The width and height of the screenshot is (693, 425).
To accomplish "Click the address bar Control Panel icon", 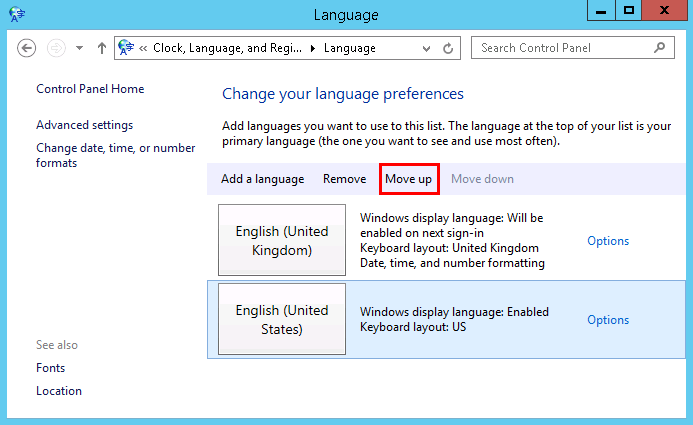I will (x=126, y=47).
